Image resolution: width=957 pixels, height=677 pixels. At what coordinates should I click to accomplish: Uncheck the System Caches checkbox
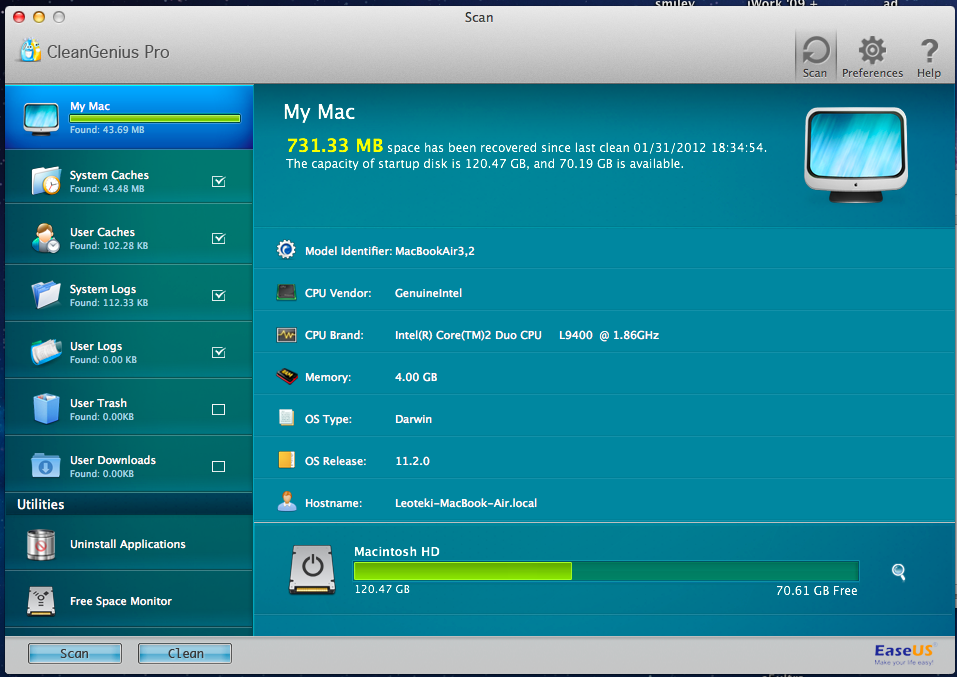[x=219, y=181]
